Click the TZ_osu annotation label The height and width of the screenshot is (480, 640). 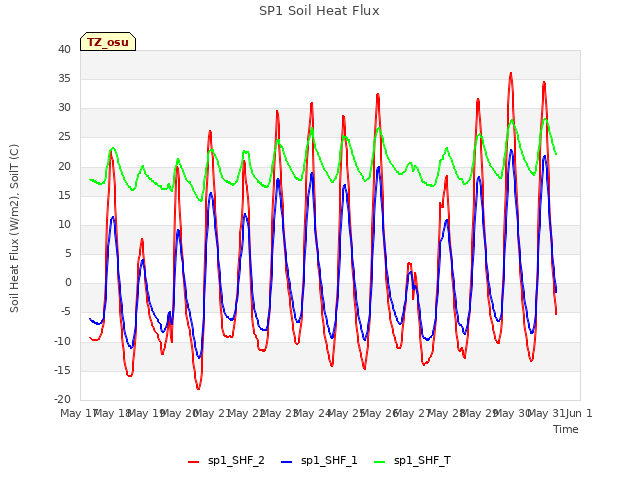tap(108, 42)
